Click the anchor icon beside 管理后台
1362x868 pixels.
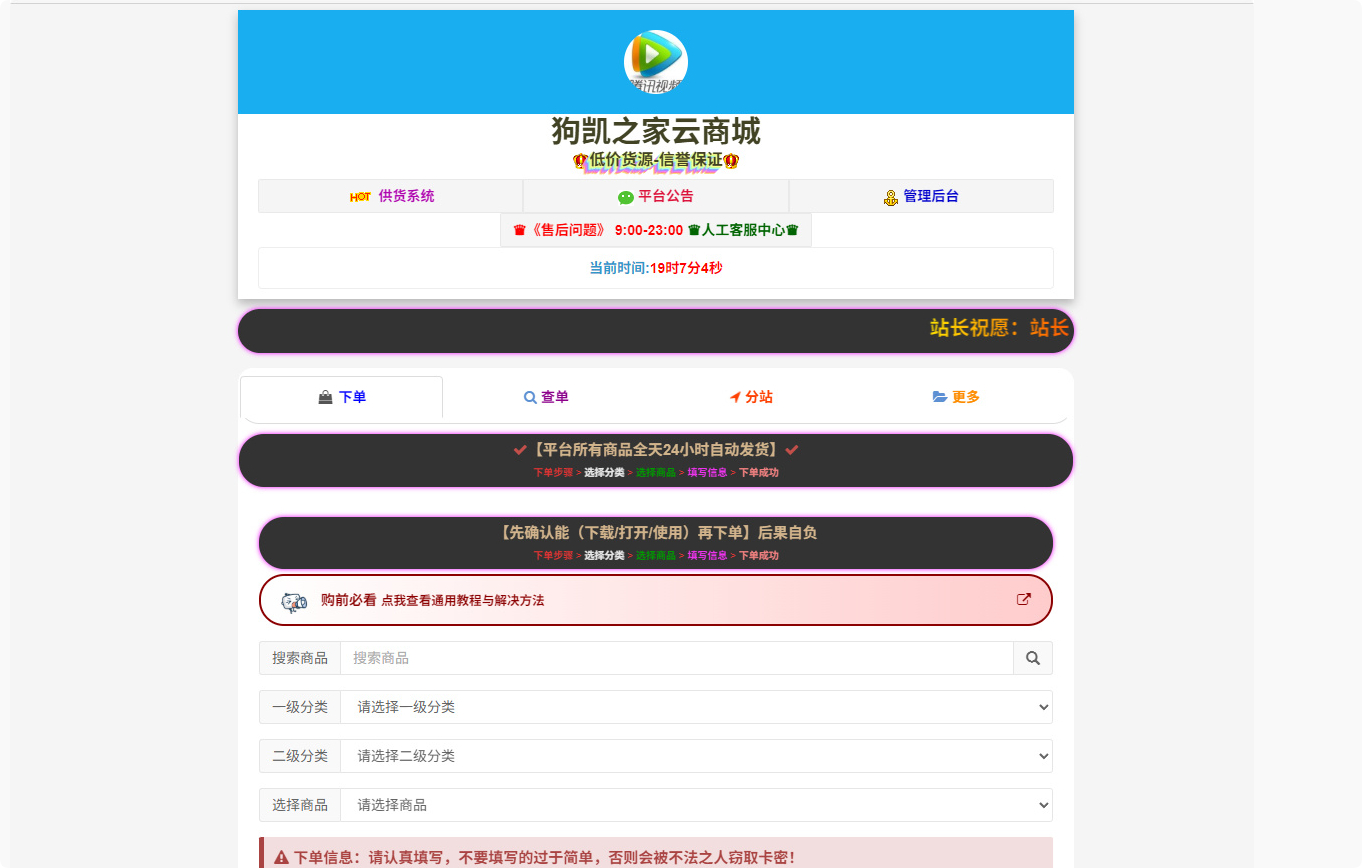pos(891,198)
